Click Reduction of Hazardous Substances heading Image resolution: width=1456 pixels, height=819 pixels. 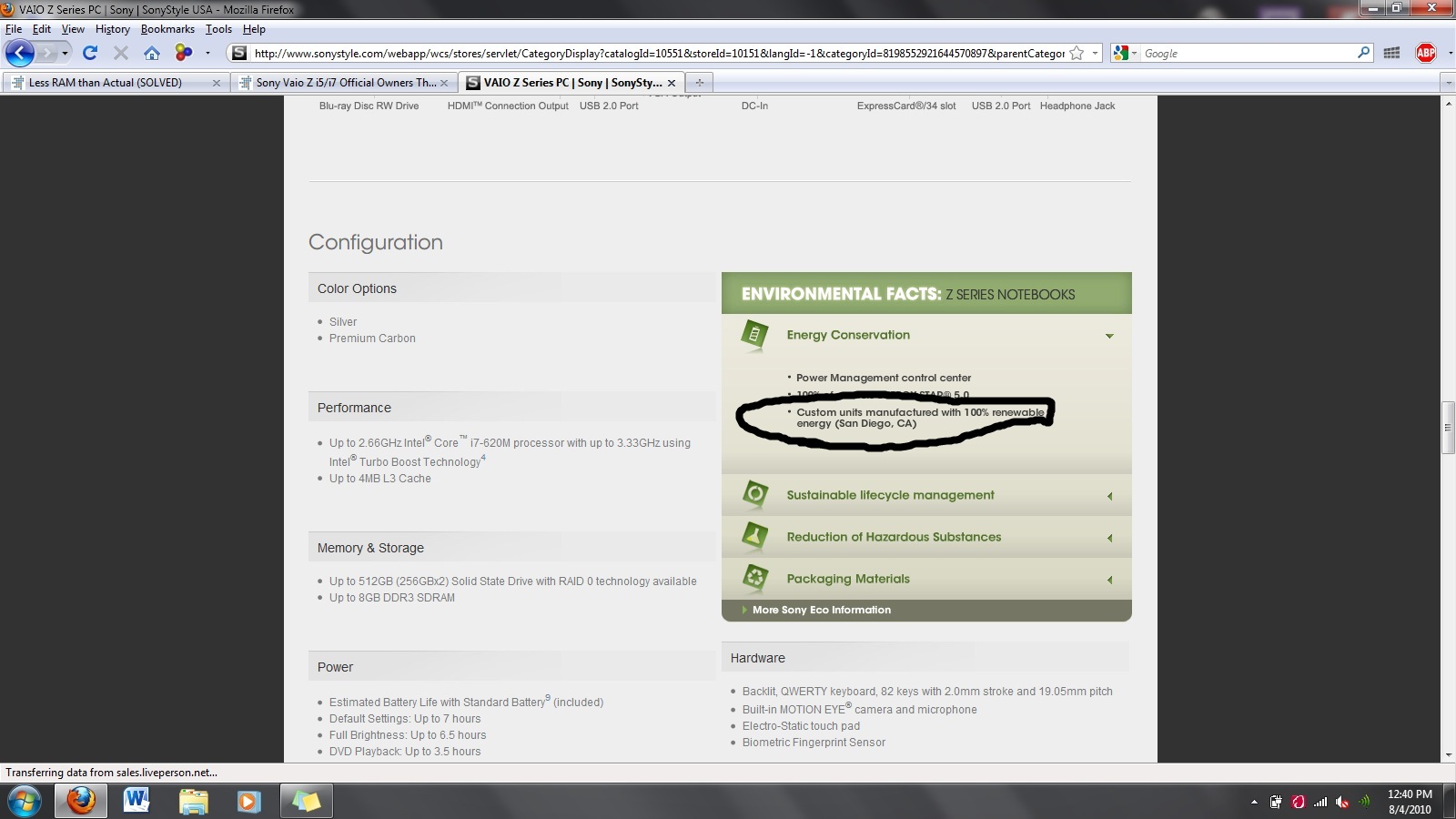(894, 537)
